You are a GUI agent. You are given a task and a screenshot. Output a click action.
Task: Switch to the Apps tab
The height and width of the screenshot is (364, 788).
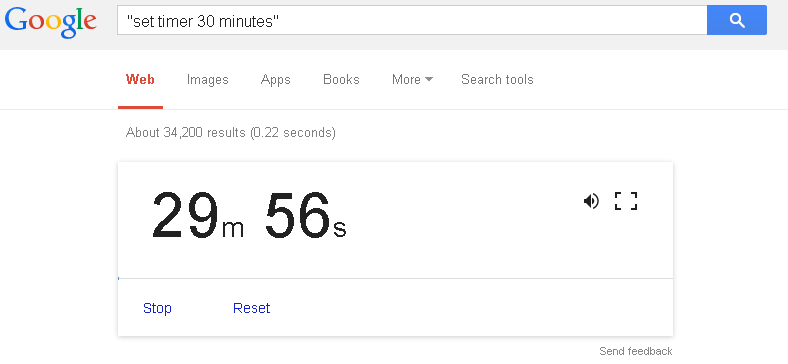coord(275,79)
